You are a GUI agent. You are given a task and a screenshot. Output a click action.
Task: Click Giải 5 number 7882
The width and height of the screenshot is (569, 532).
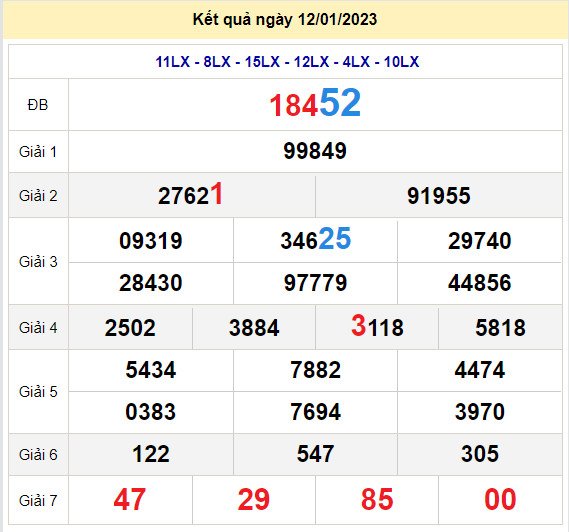[315, 370]
